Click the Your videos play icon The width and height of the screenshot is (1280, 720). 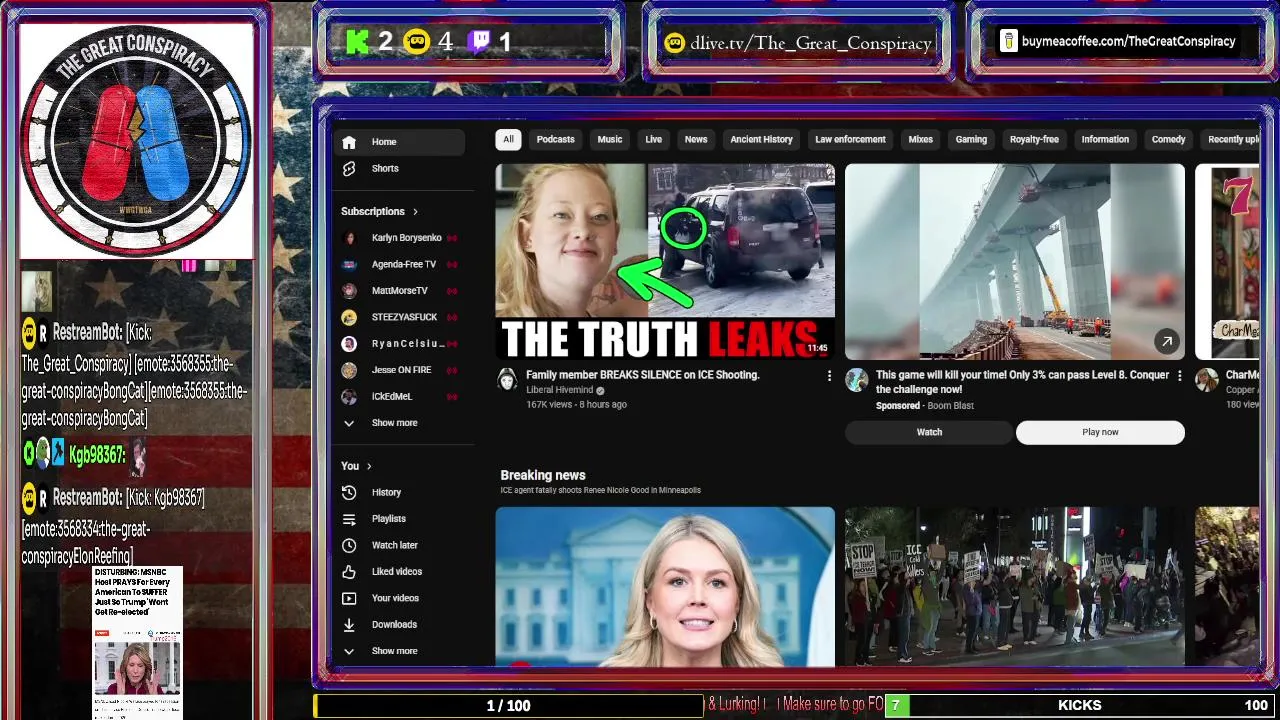coord(349,599)
